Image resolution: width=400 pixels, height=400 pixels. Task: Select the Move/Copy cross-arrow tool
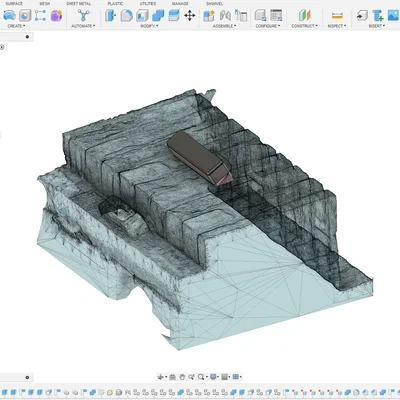click(190, 15)
